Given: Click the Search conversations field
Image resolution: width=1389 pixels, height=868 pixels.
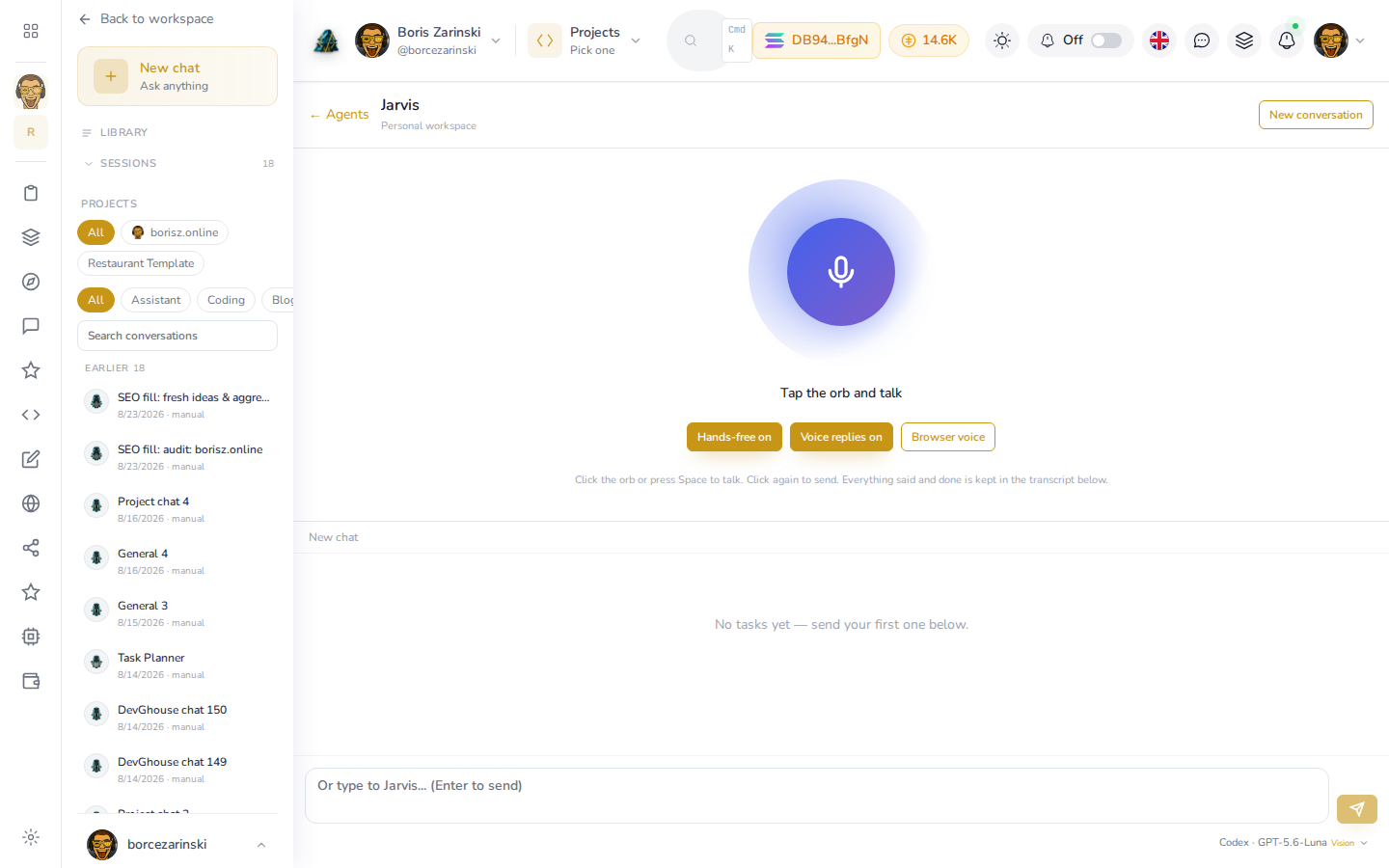Looking at the screenshot, I should click(x=177, y=336).
